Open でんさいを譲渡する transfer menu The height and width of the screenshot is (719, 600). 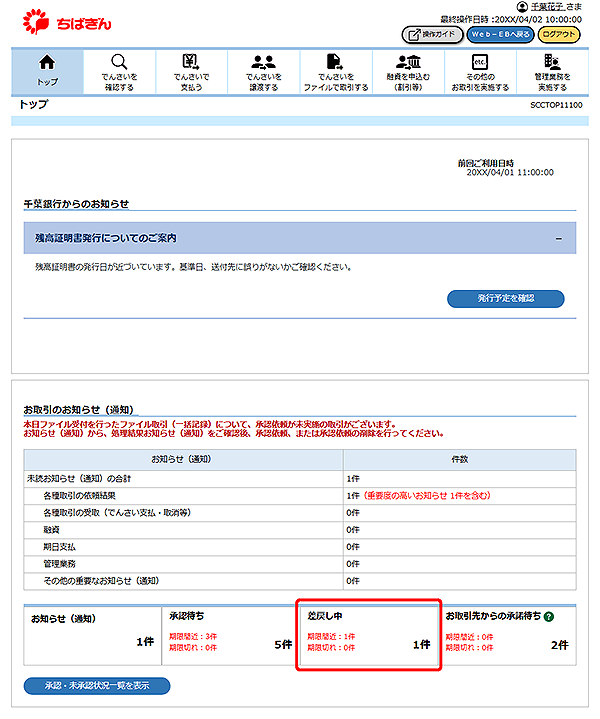[x=264, y=70]
